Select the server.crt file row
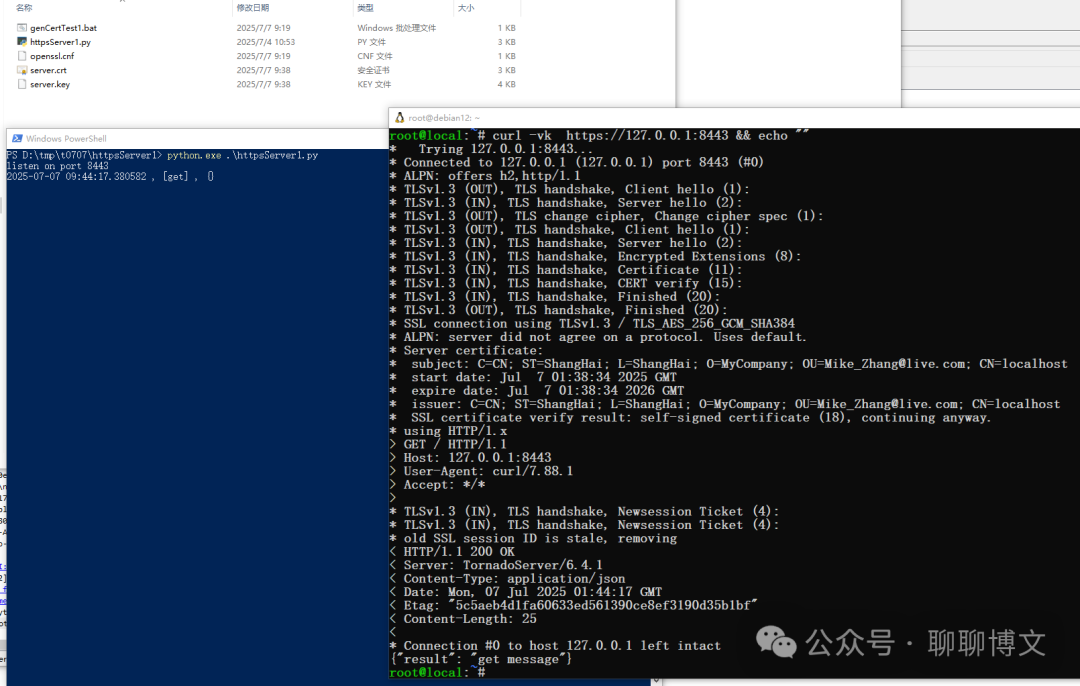Screen dimensions: 1080x686 (x=100, y=70)
